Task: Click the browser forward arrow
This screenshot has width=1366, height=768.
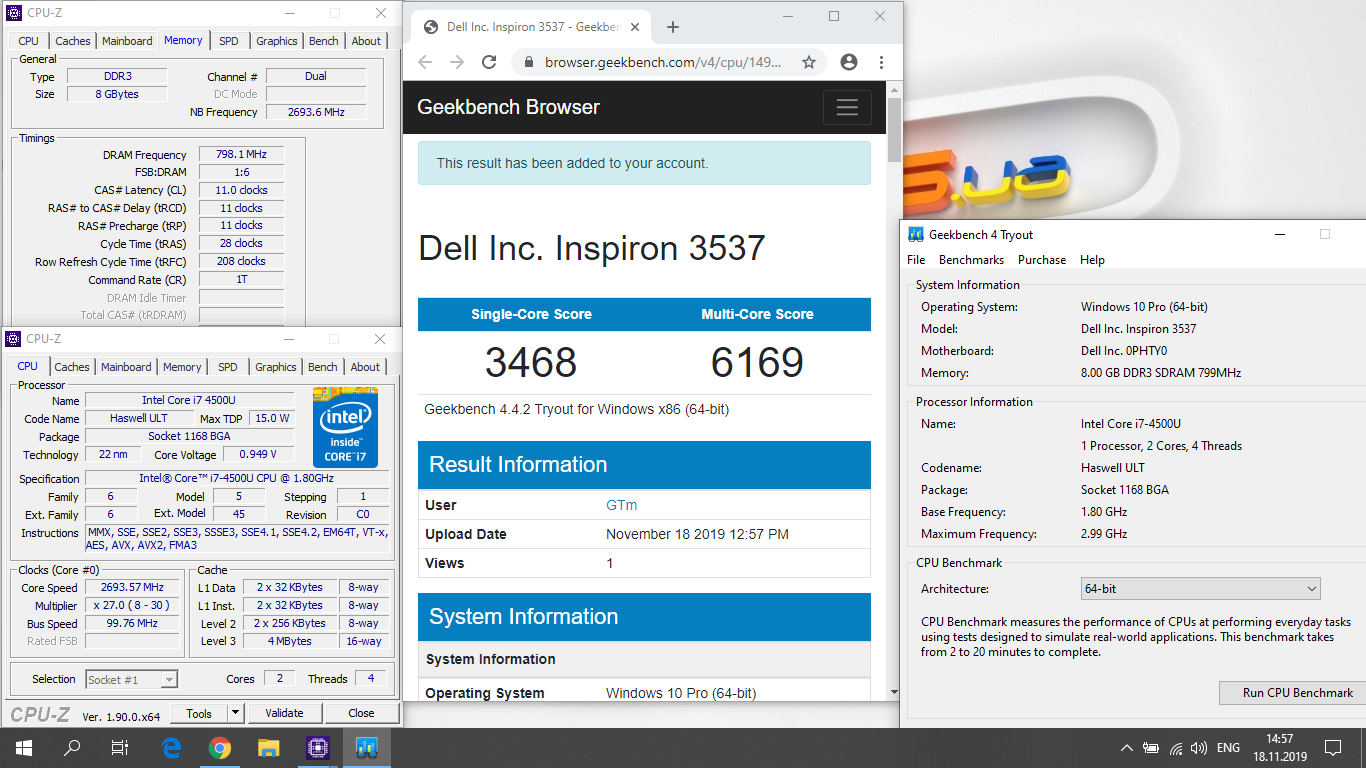Action: pos(457,62)
